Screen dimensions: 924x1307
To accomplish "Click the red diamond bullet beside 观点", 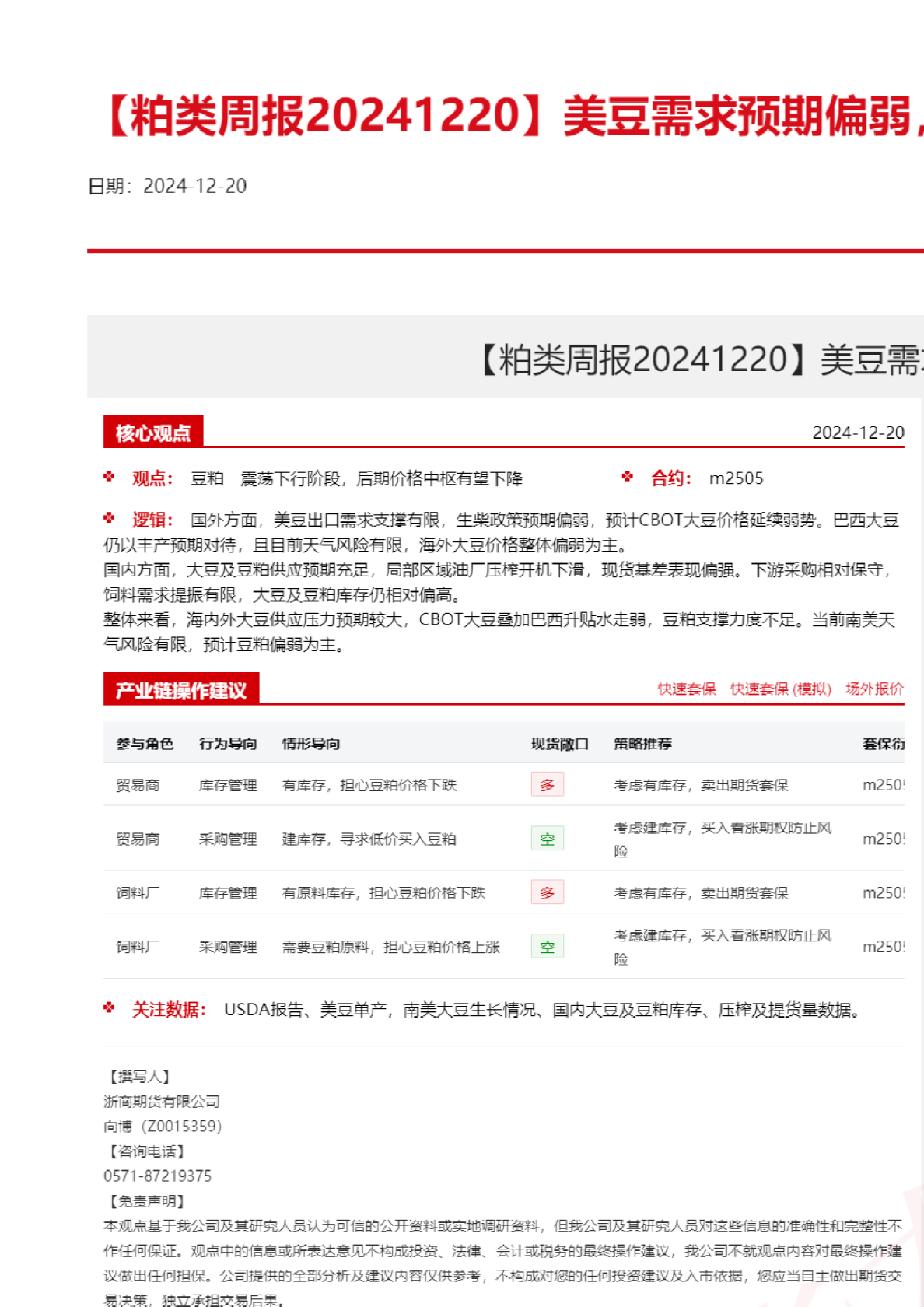I will coord(109,477).
